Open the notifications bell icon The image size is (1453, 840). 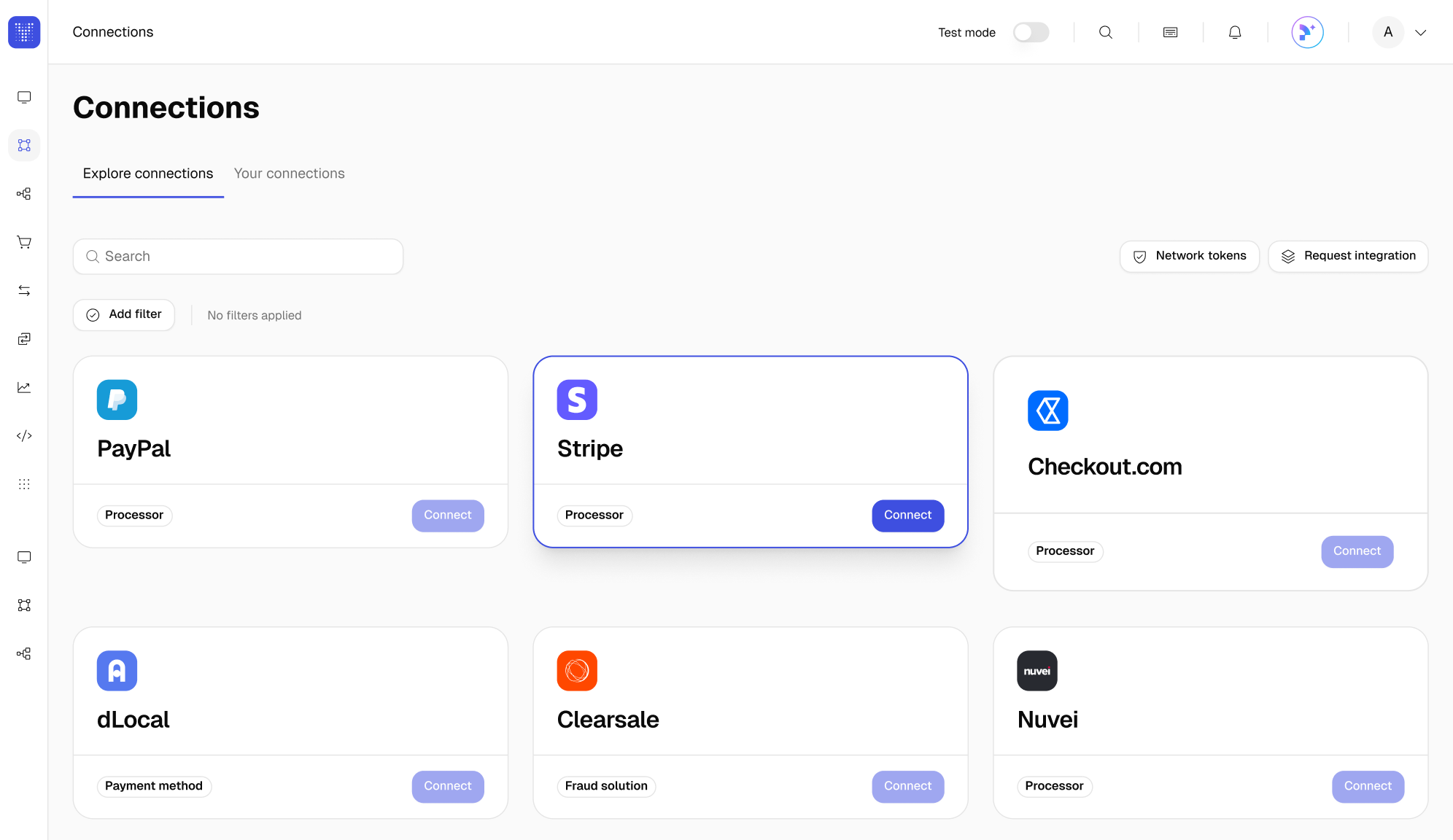(1235, 32)
